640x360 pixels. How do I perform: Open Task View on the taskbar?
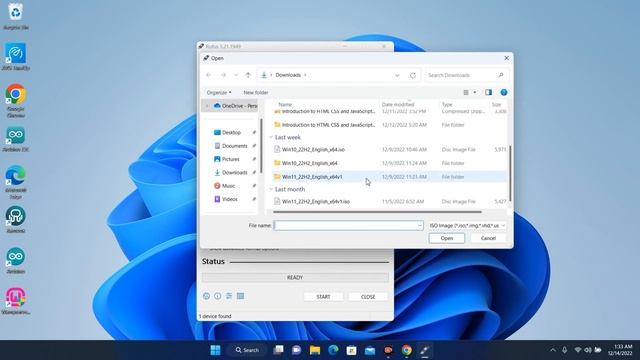[x=278, y=350]
